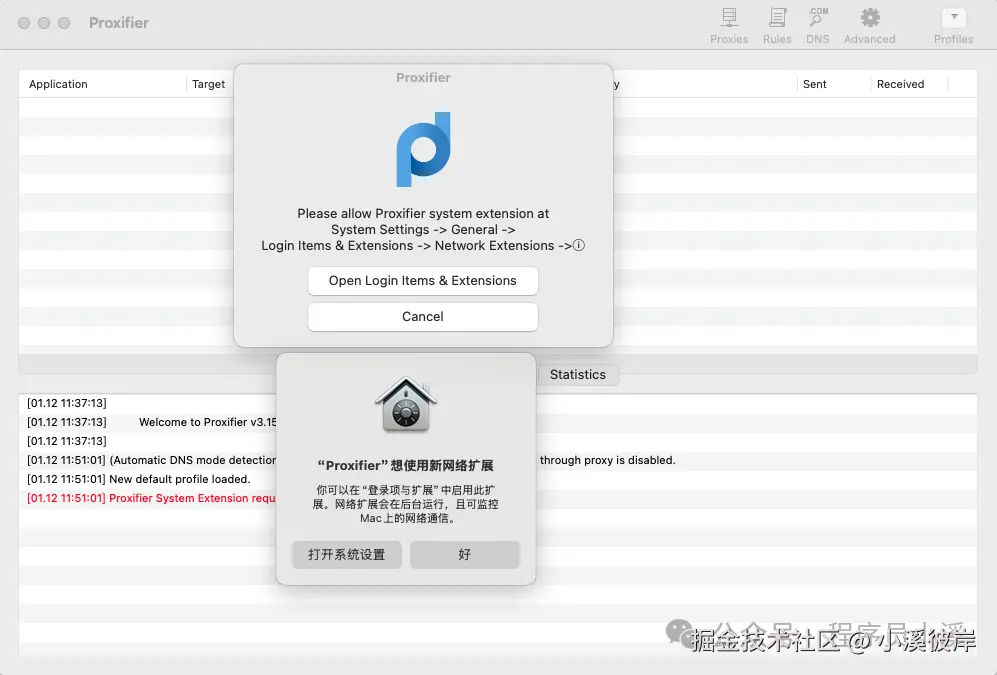The image size is (997, 675).
Task: Click the 打开系统设置 button
Action: pos(347,554)
